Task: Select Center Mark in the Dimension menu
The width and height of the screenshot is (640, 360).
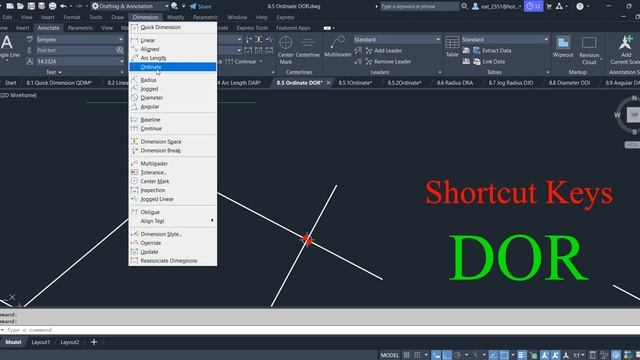Action: (173, 181)
